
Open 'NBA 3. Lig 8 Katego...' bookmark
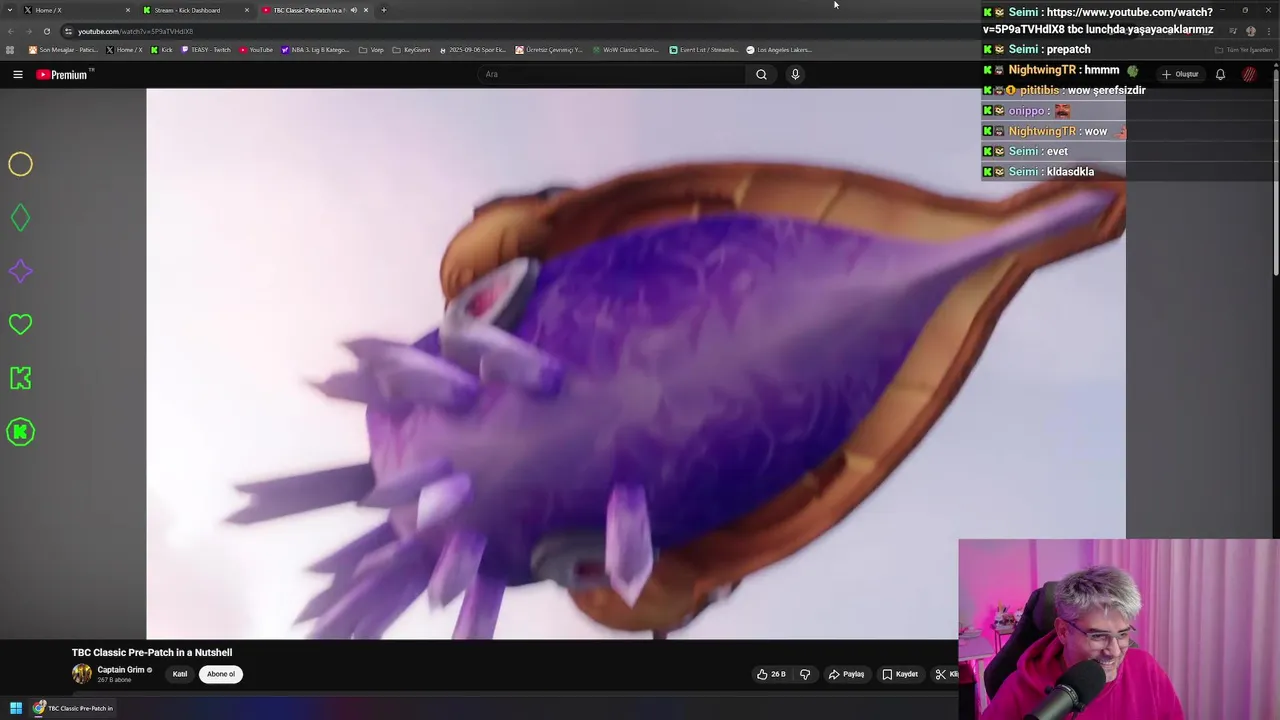[x=316, y=50]
